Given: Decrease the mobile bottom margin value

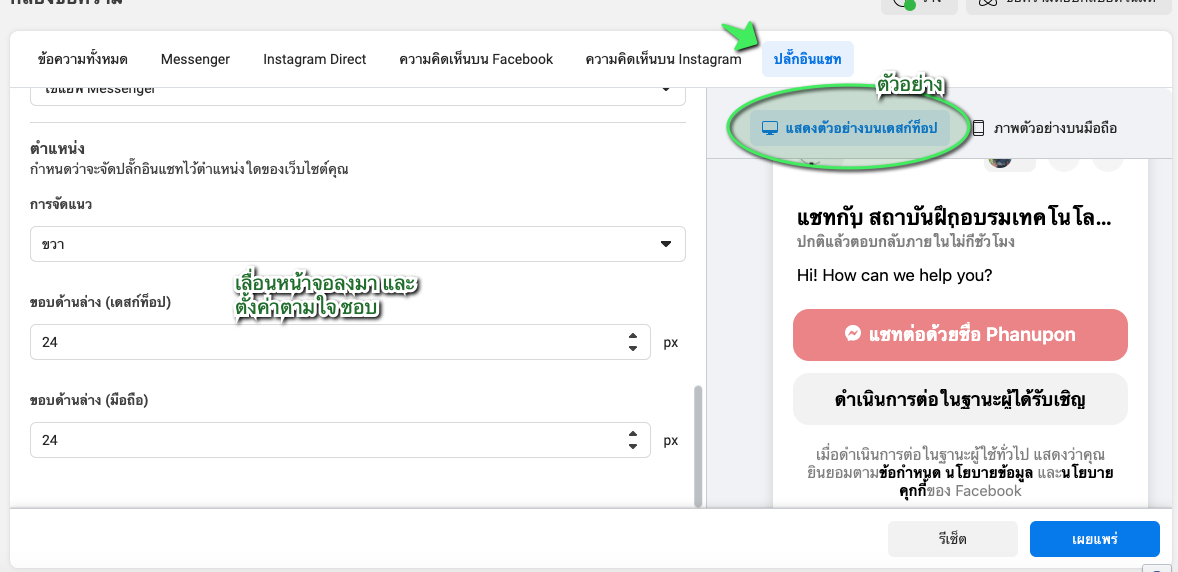Looking at the screenshot, I should point(633,446).
